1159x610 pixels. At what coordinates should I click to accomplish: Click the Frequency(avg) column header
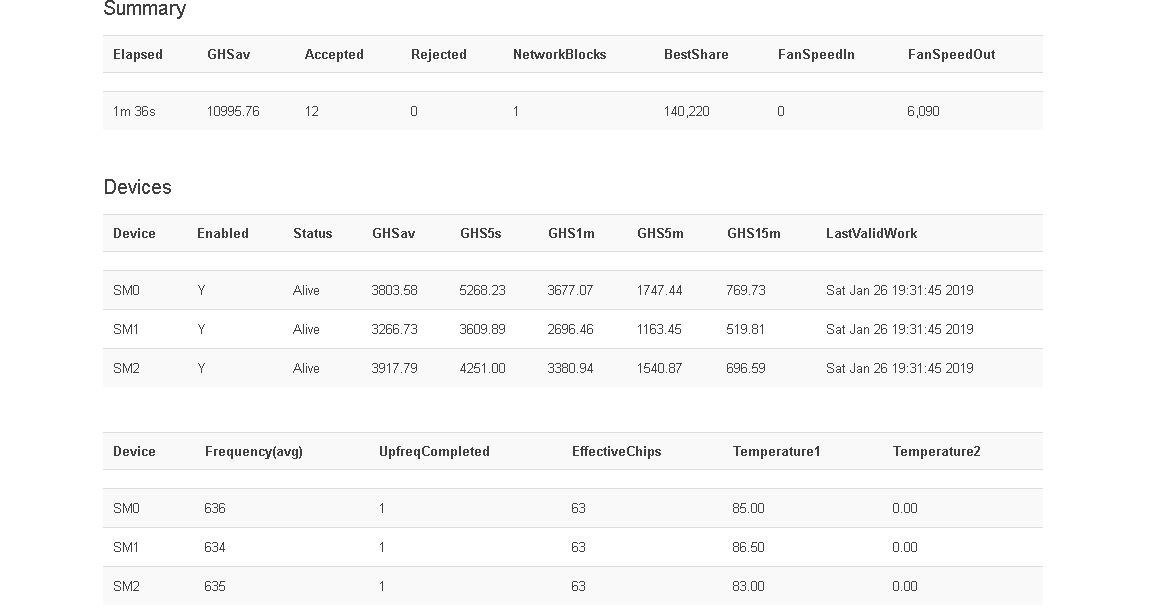pos(253,452)
